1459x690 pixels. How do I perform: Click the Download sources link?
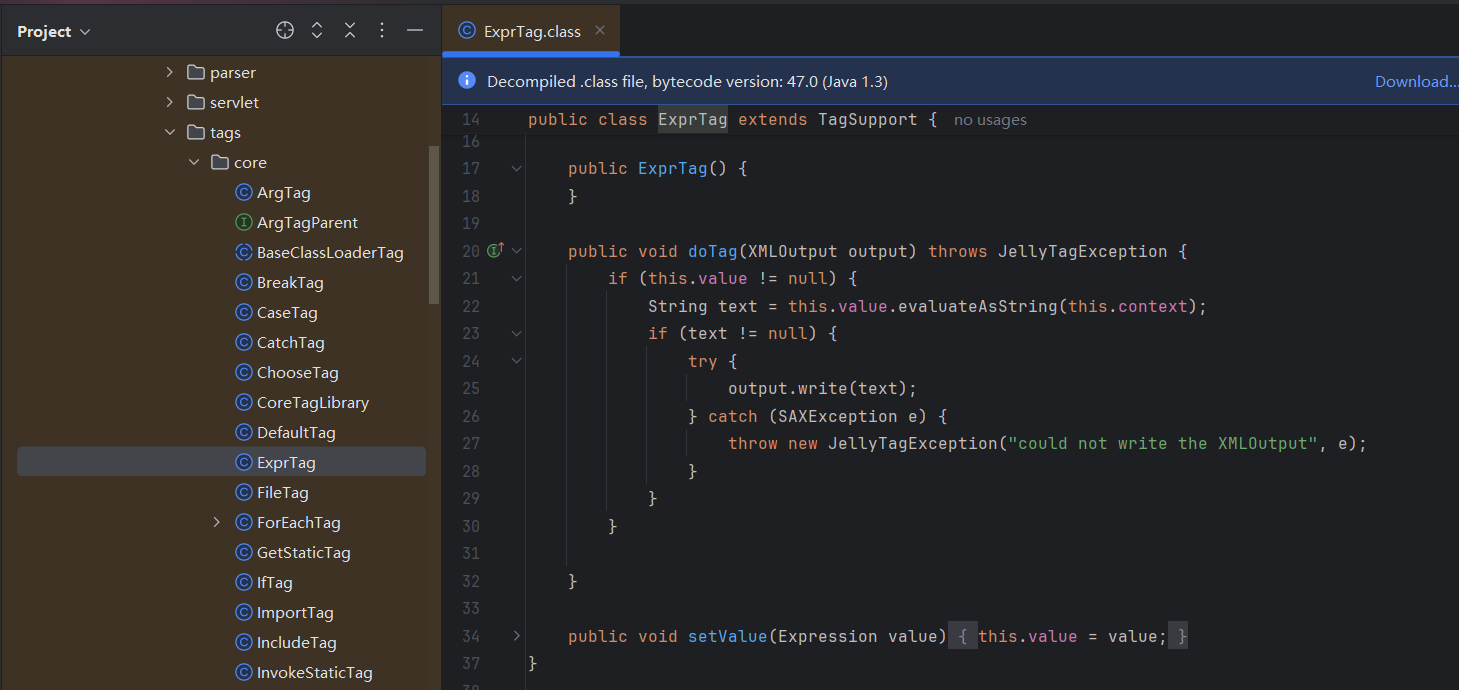(1415, 82)
